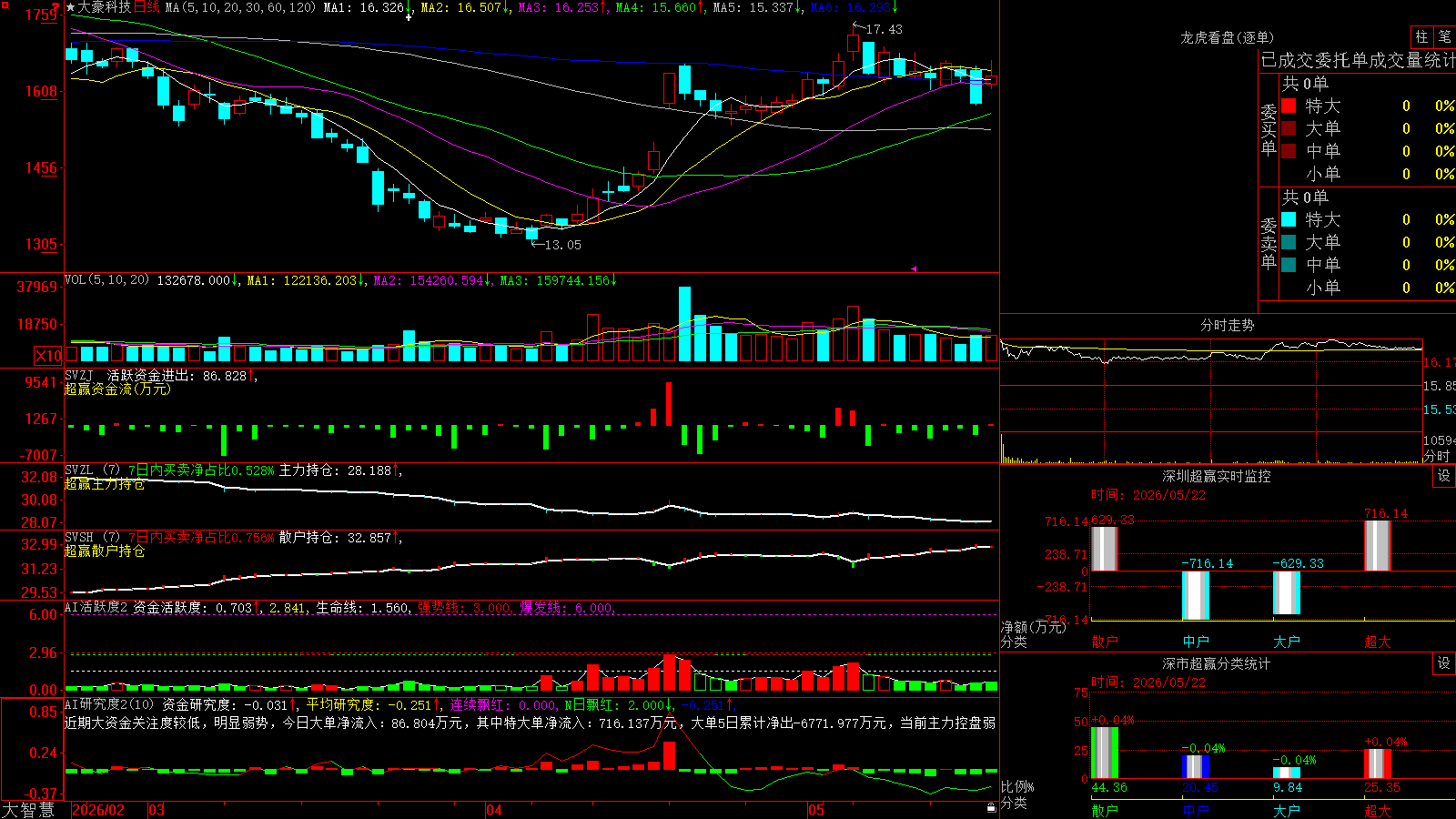Click the 17.43 high price label

884,29
